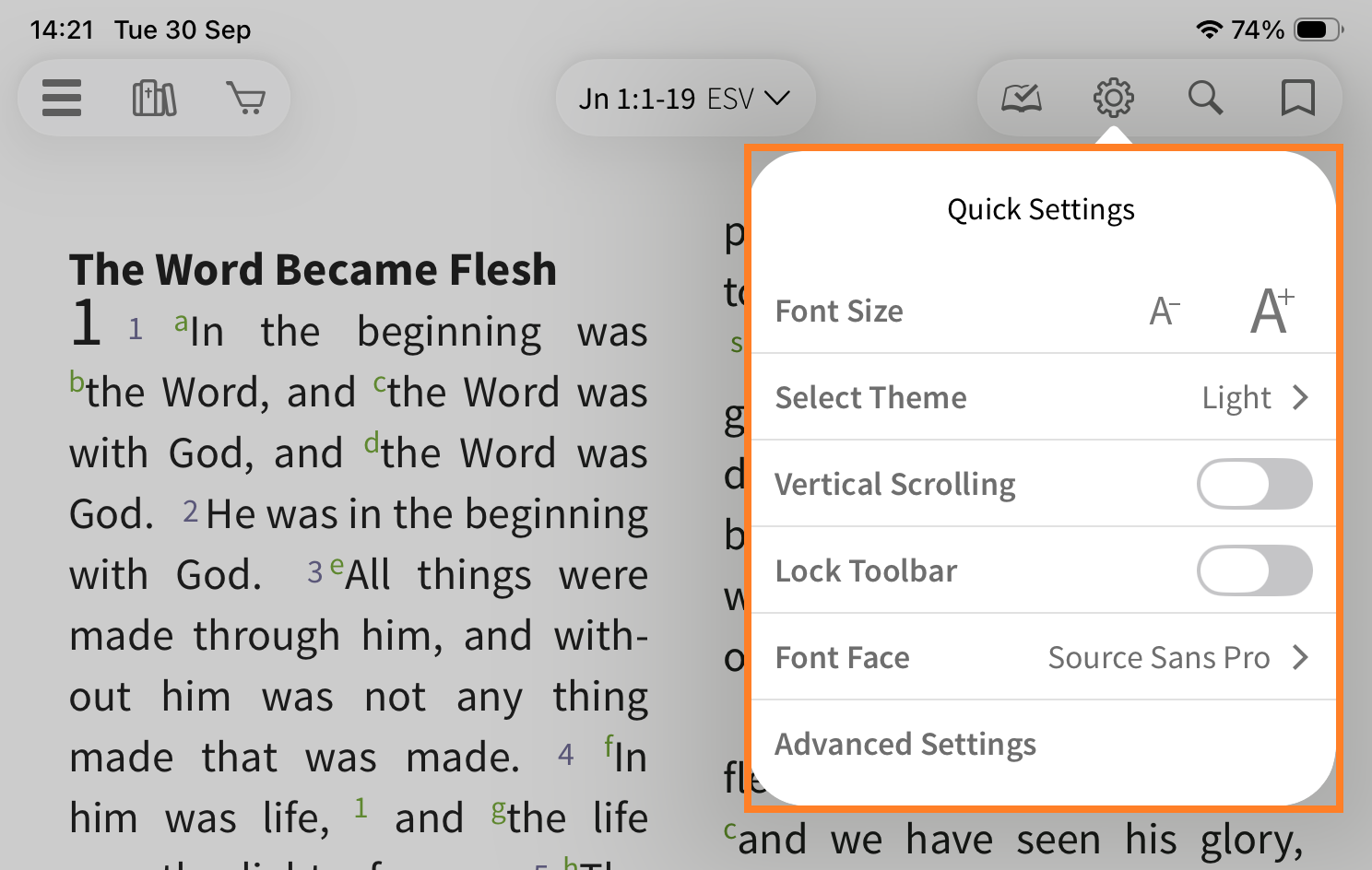Open the passage selector Jn 1:1-19 ESV
1372x870 pixels.
(x=684, y=98)
